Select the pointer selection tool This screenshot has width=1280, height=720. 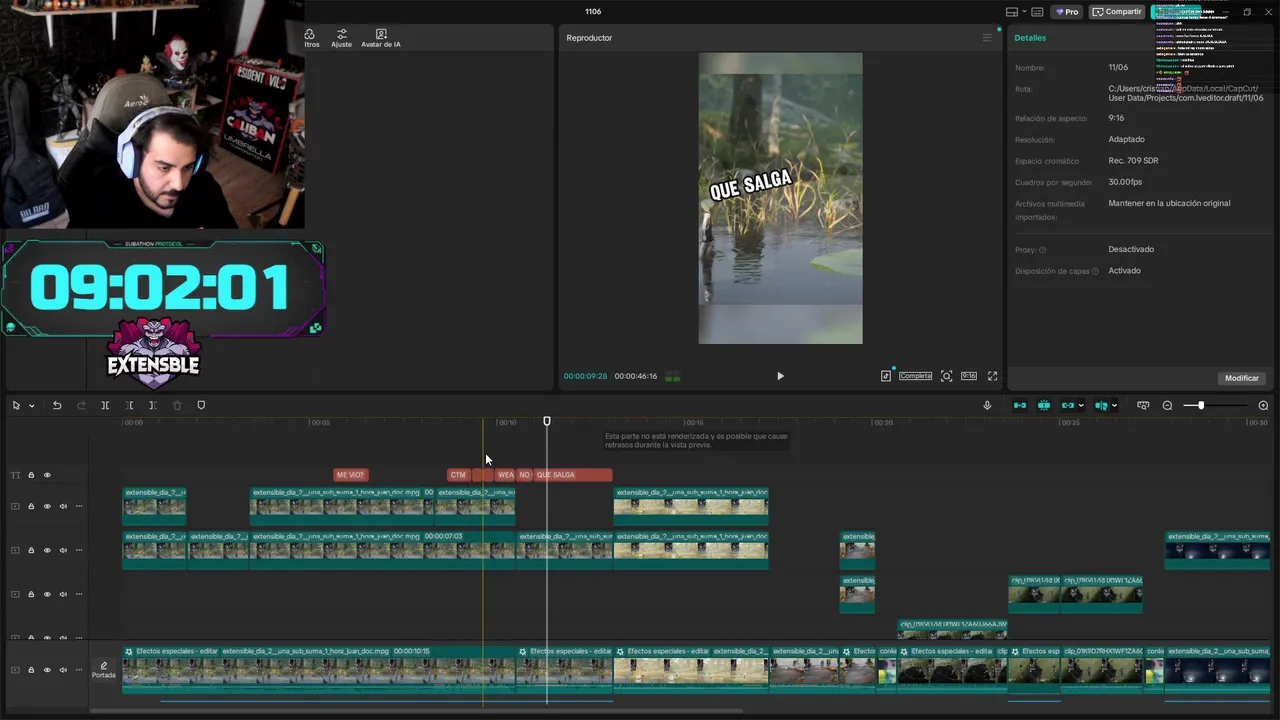[x=16, y=405]
